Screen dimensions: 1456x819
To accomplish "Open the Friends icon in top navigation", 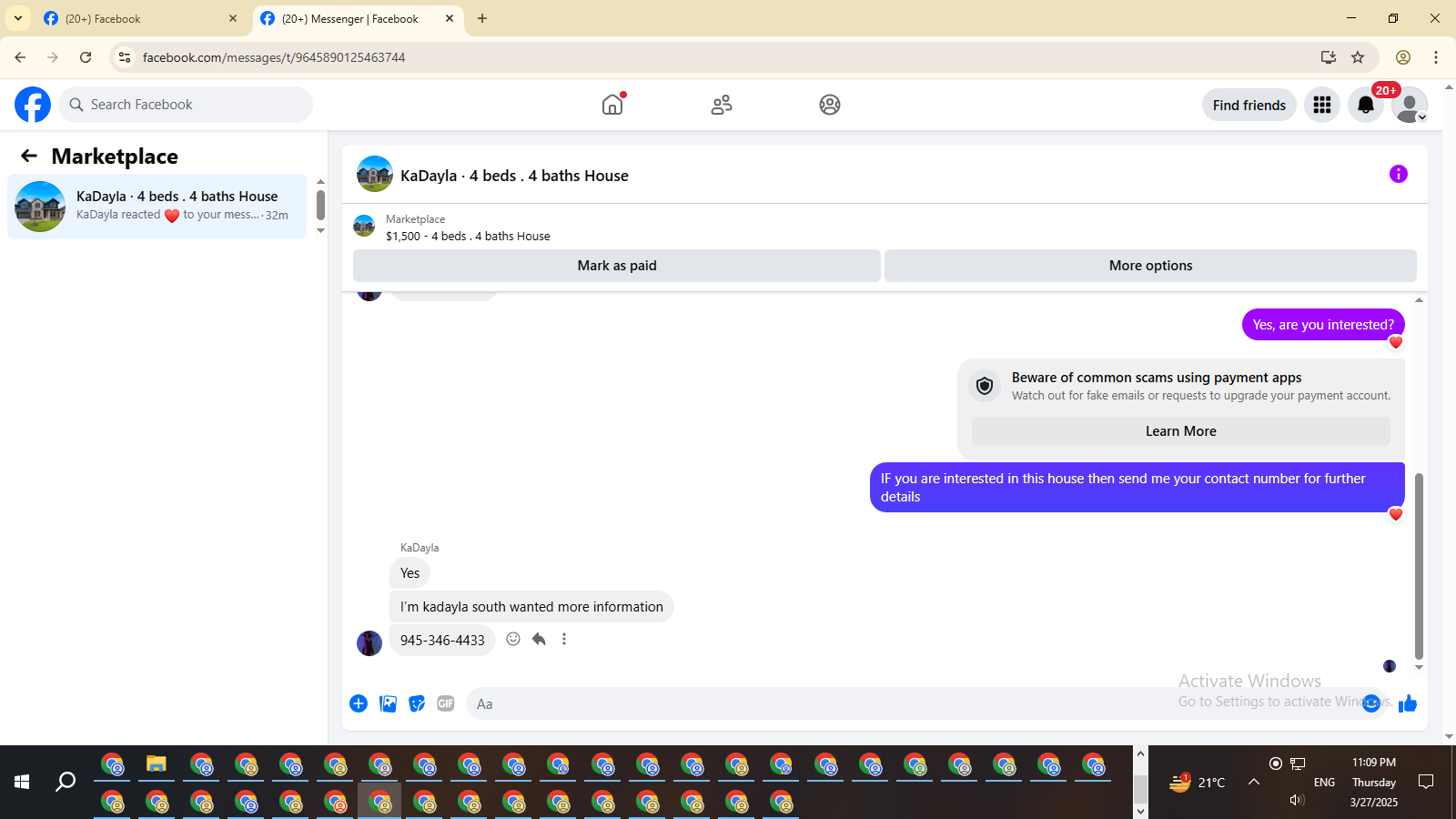I will click(722, 105).
